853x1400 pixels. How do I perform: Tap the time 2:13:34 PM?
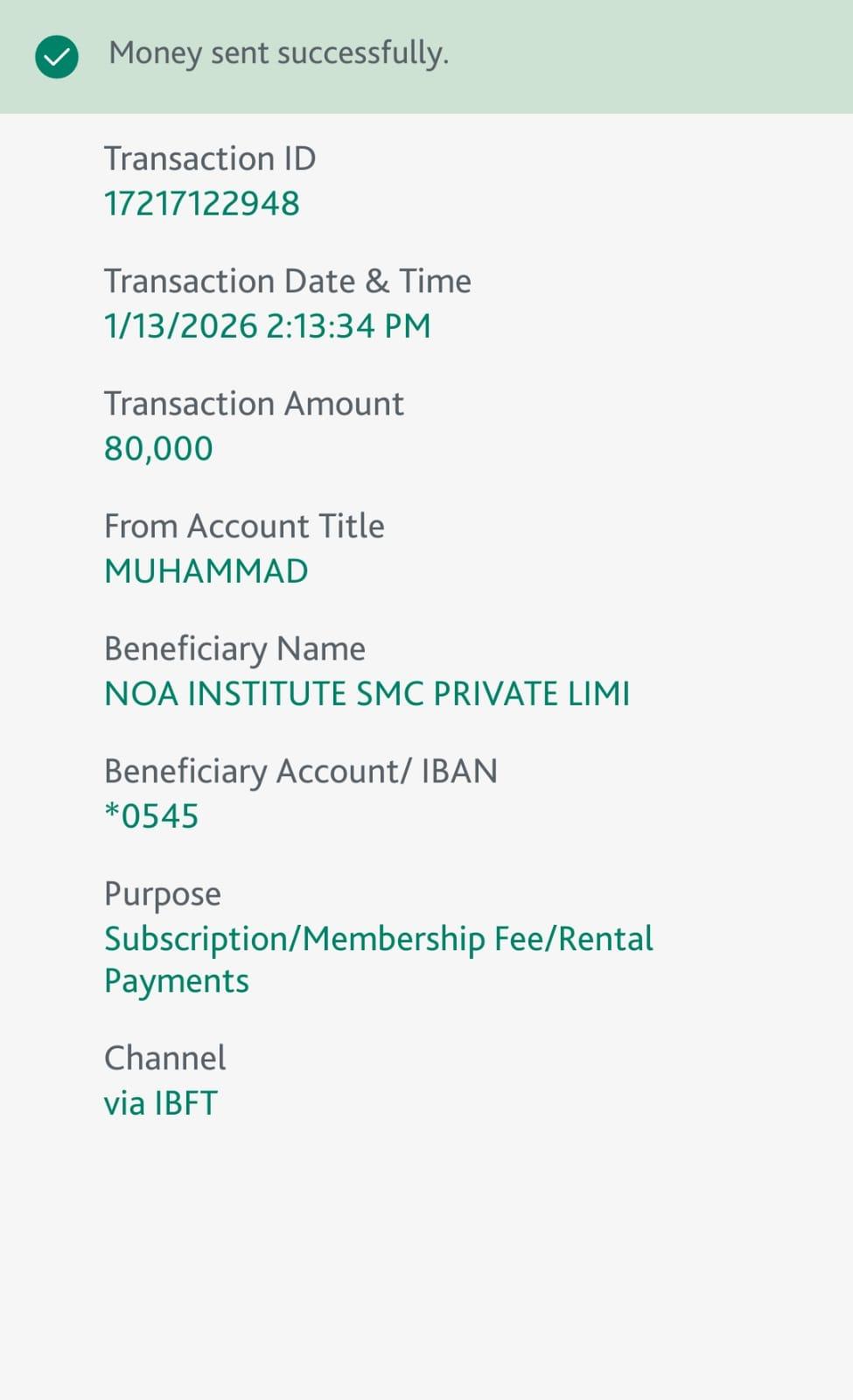tap(348, 326)
